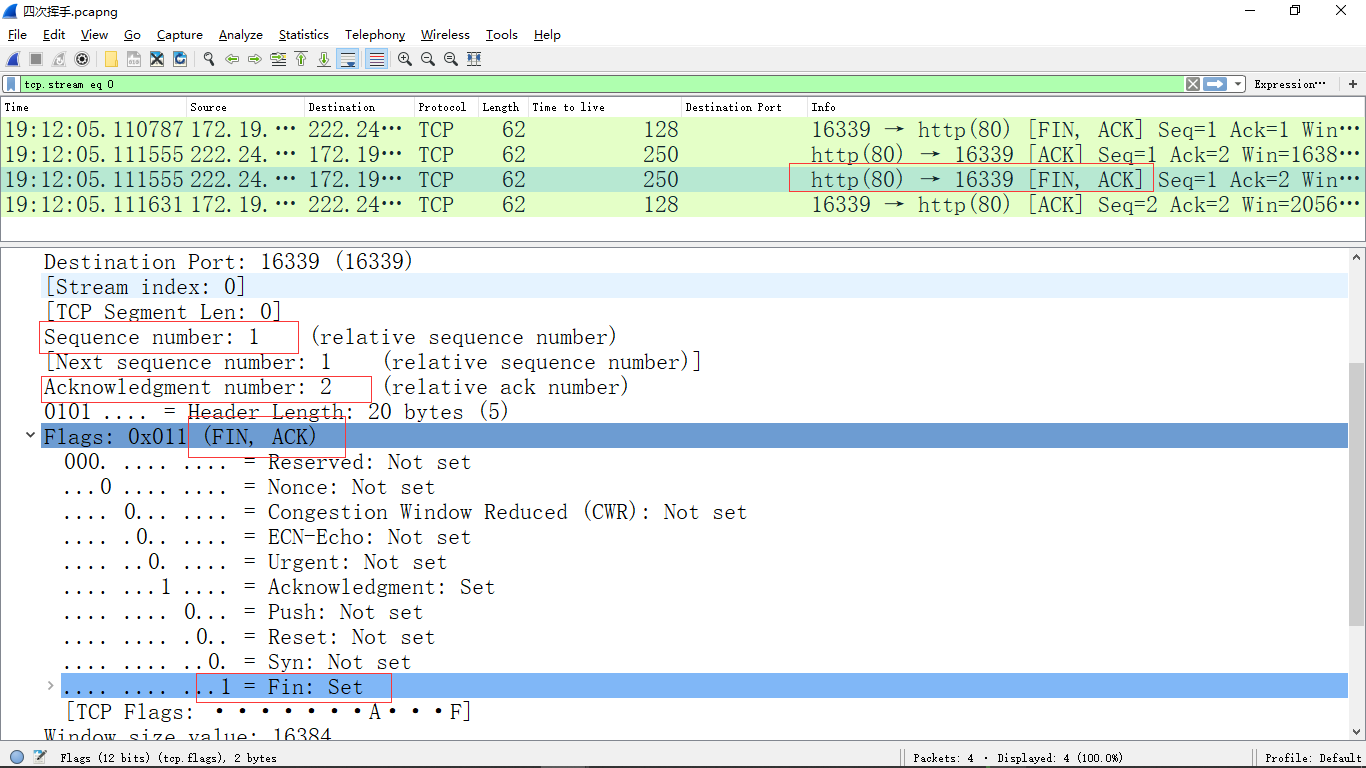The height and width of the screenshot is (768, 1366).
Task: Zoom out the main window text
Action: point(428,59)
